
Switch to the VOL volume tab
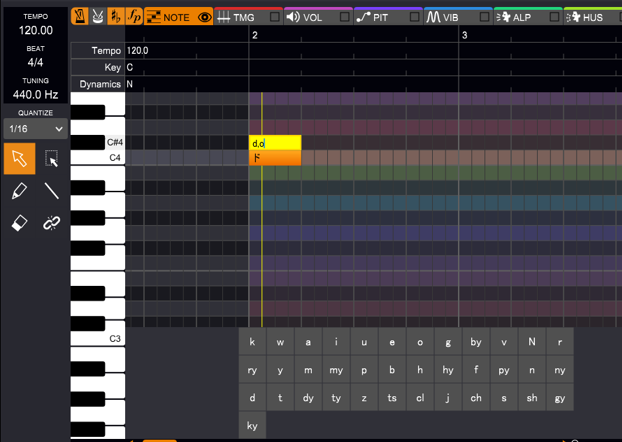[x=318, y=17]
